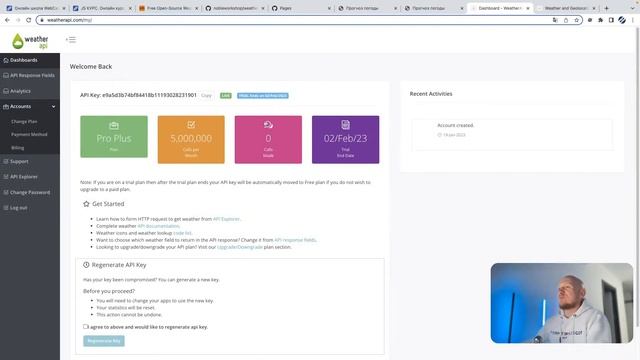Click the green LIVE badge
Viewport: 640px width, 360px height.
pyautogui.click(x=226, y=96)
